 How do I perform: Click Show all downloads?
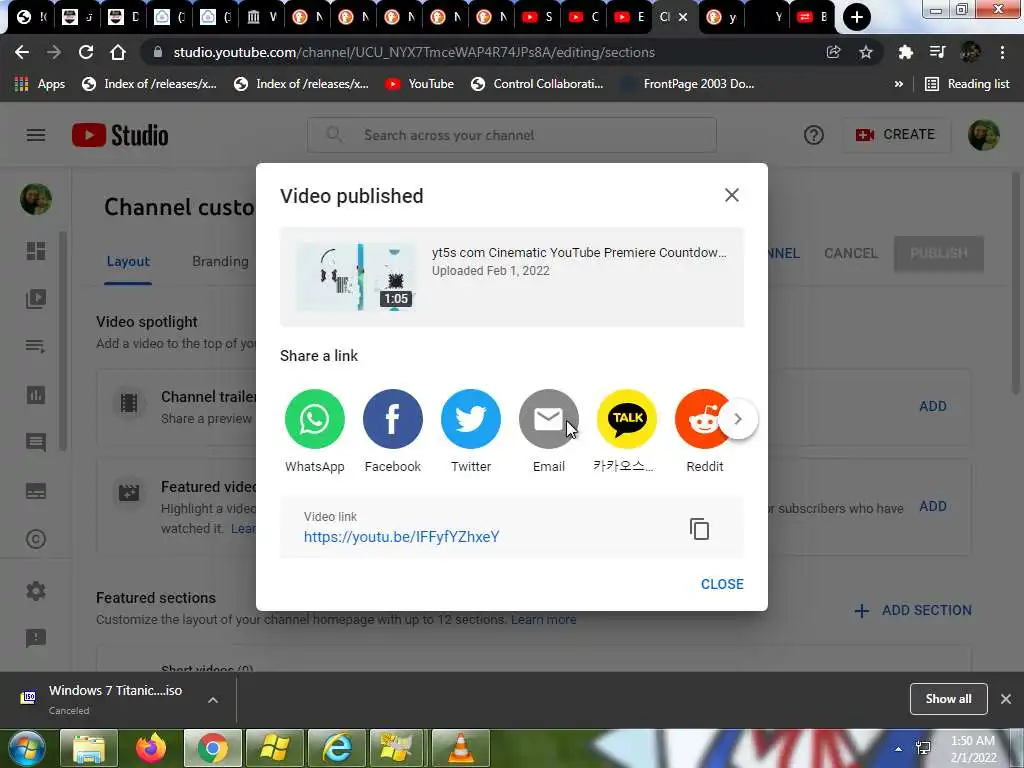[948, 699]
